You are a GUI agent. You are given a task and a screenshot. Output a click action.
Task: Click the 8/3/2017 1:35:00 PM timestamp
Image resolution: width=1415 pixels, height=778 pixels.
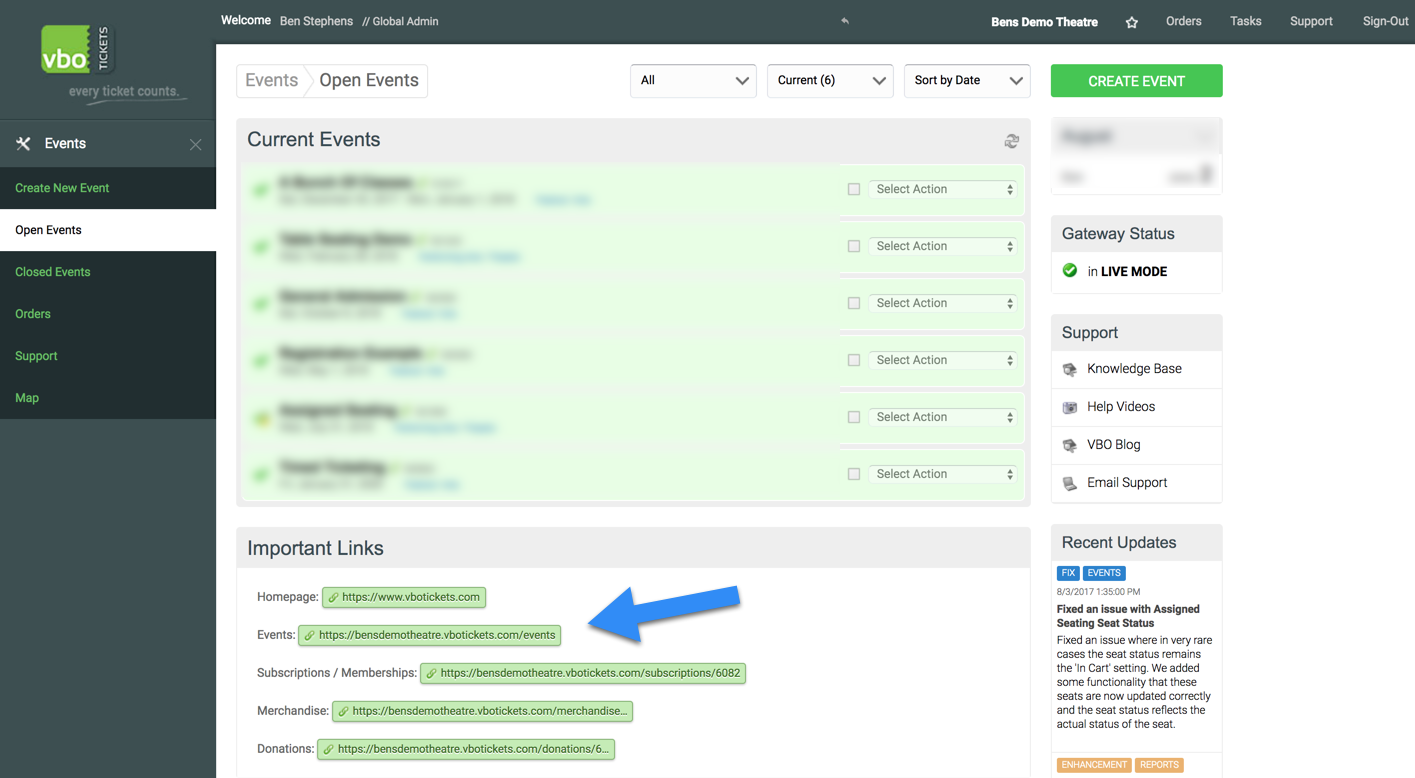(1098, 592)
